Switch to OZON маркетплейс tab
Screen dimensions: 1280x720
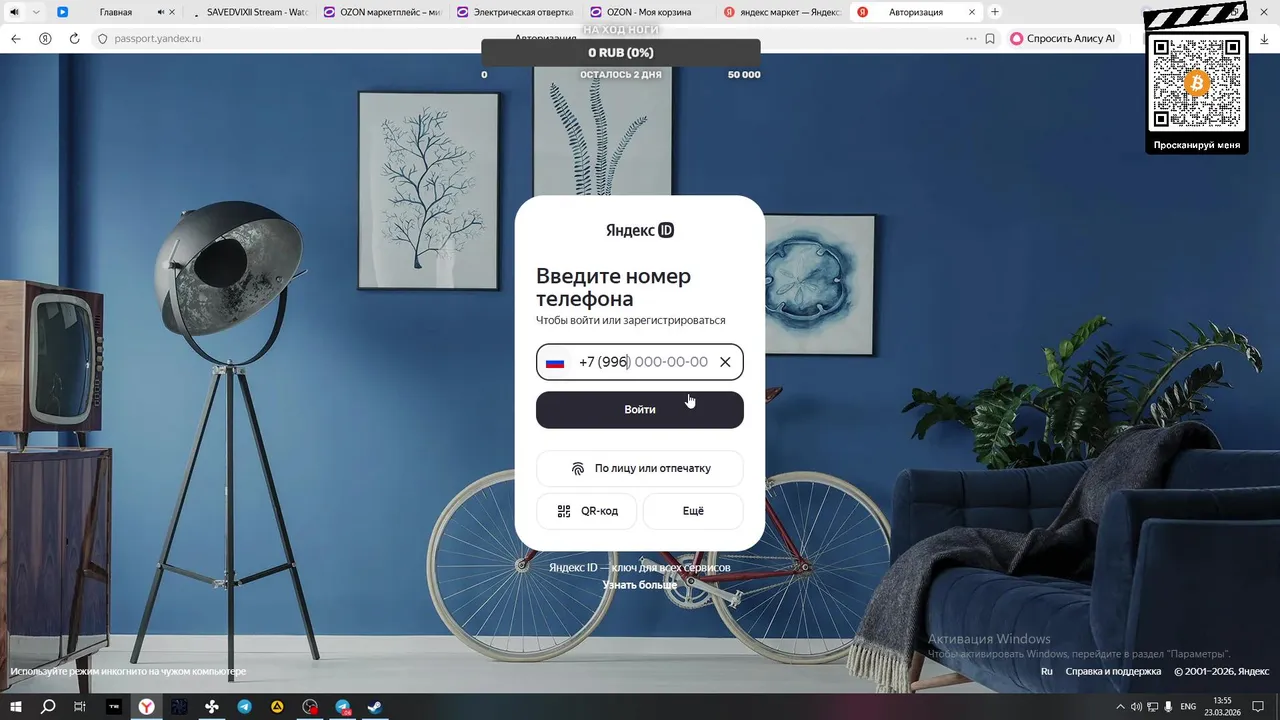tap(382, 12)
